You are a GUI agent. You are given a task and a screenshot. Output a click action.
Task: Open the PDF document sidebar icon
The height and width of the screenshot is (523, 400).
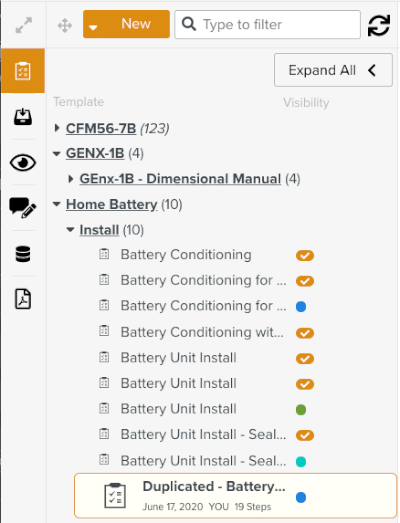(23, 299)
